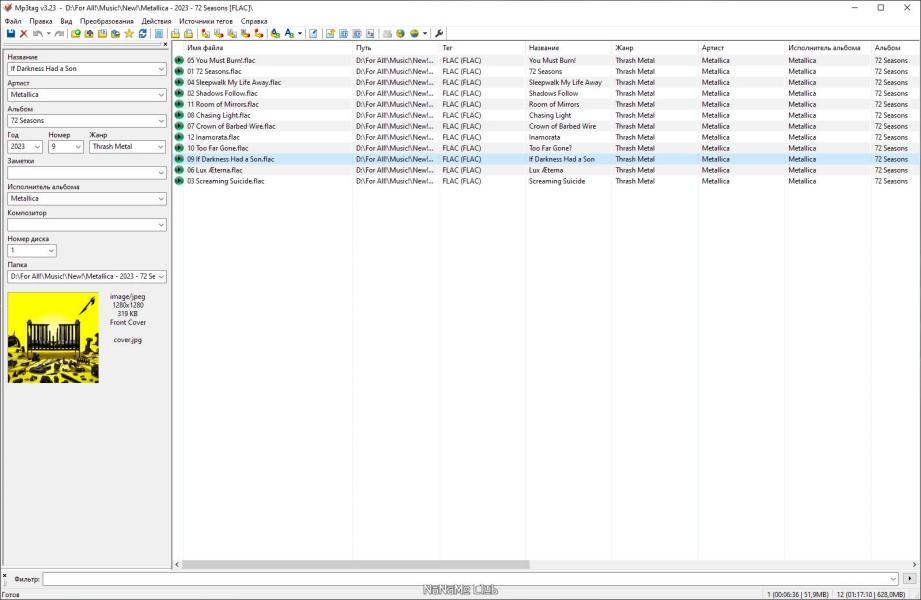Run the Tag - Filename converter icon
Image resolution: width=921 pixels, height=600 pixels.
click(206, 33)
